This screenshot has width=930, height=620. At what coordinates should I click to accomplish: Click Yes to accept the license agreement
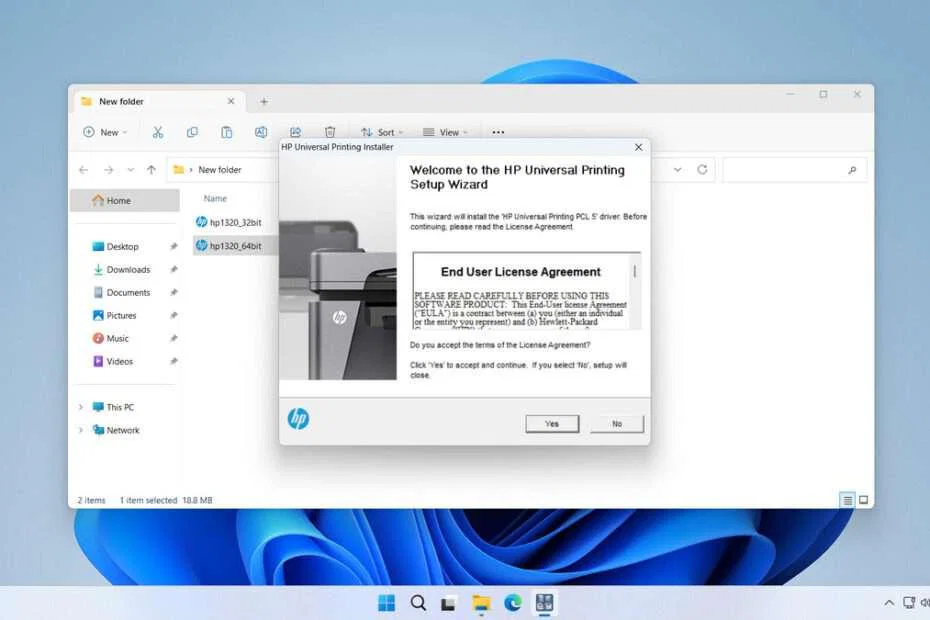[551, 423]
